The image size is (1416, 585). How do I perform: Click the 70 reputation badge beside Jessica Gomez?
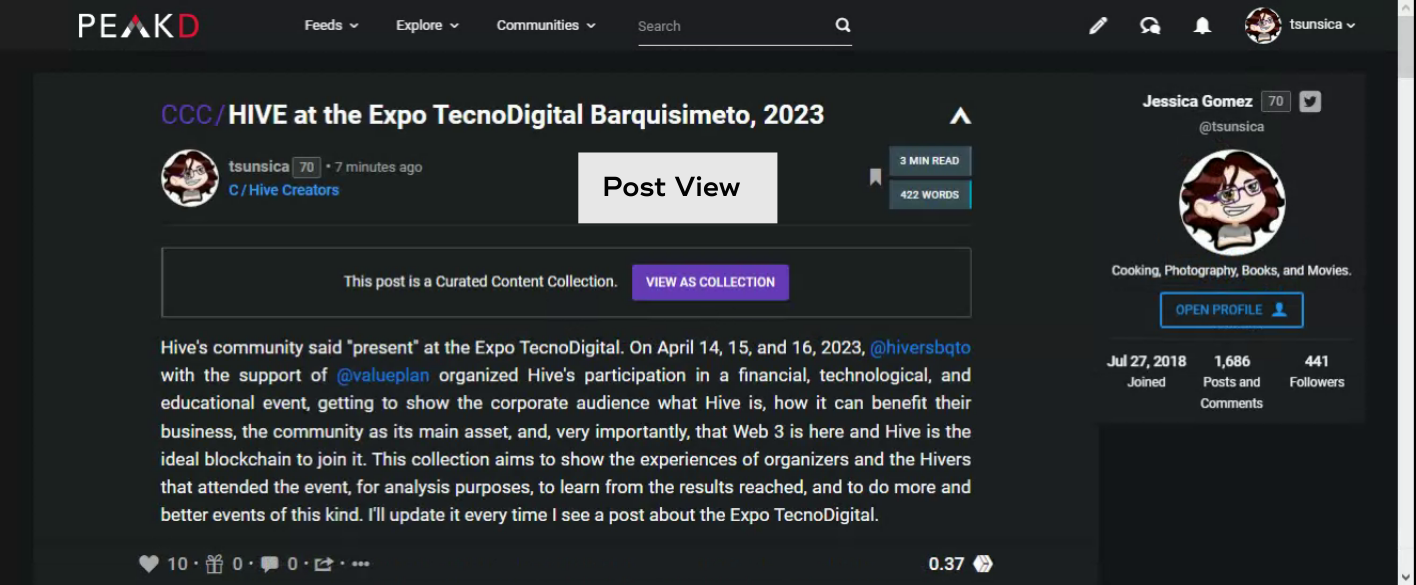click(1275, 101)
